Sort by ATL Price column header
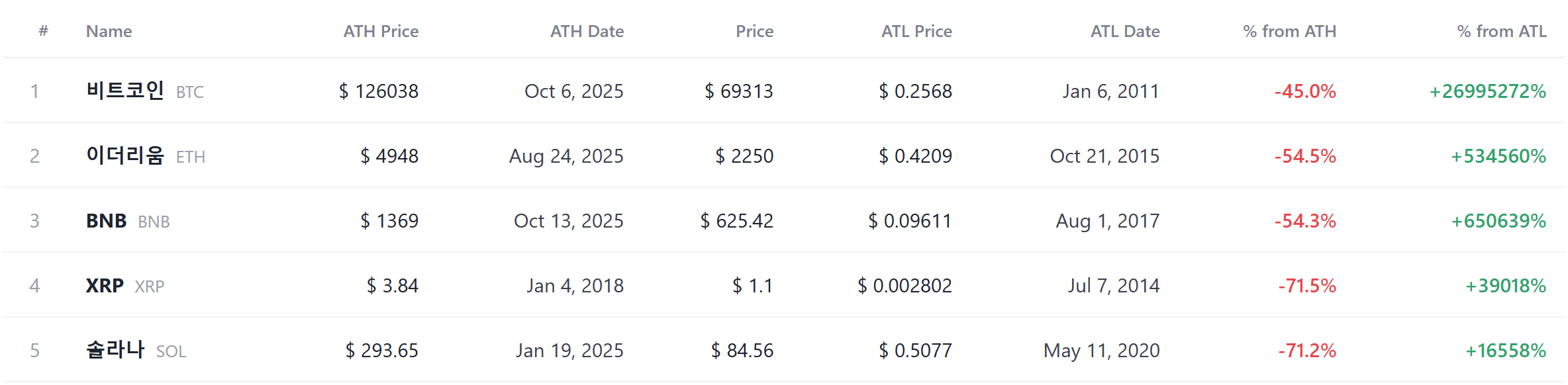The height and width of the screenshot is (385, 1568). (x=917, y=31)
